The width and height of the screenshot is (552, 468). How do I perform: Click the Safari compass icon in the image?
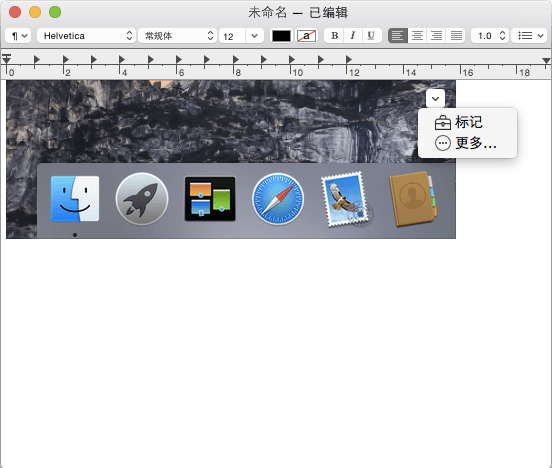[x=278, y=199]
